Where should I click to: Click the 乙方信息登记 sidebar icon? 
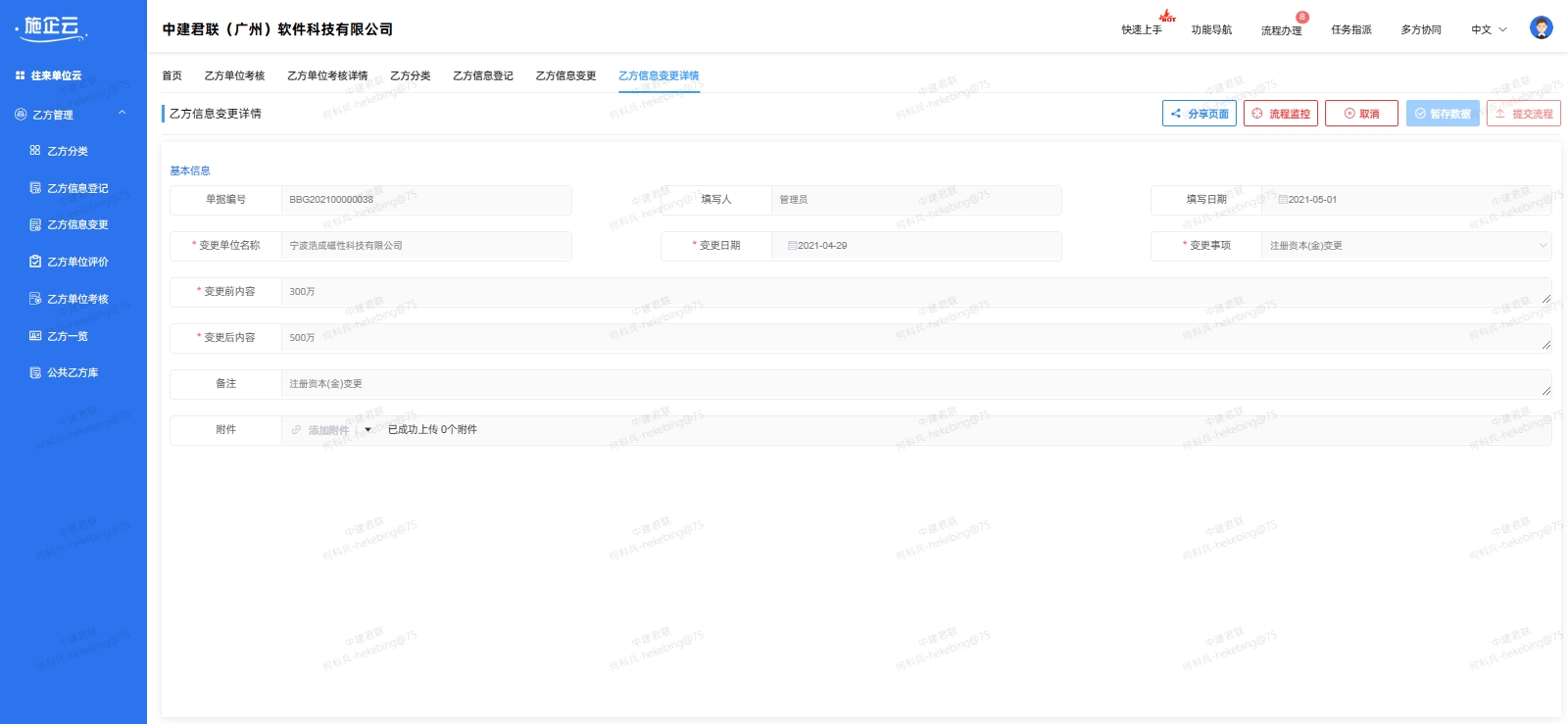point(35,188)
